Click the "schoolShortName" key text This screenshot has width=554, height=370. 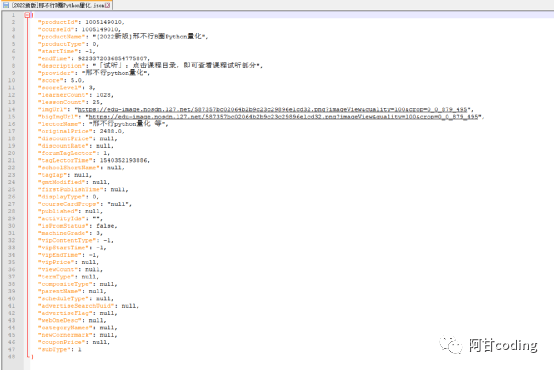[x=68, y=168]
